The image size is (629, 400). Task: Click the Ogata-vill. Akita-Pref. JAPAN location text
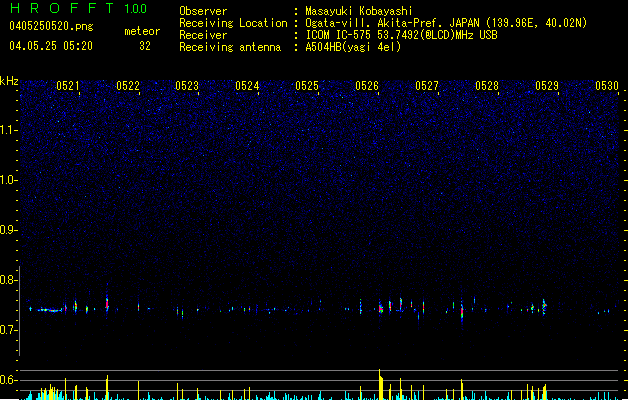click(x=446, y=23)
